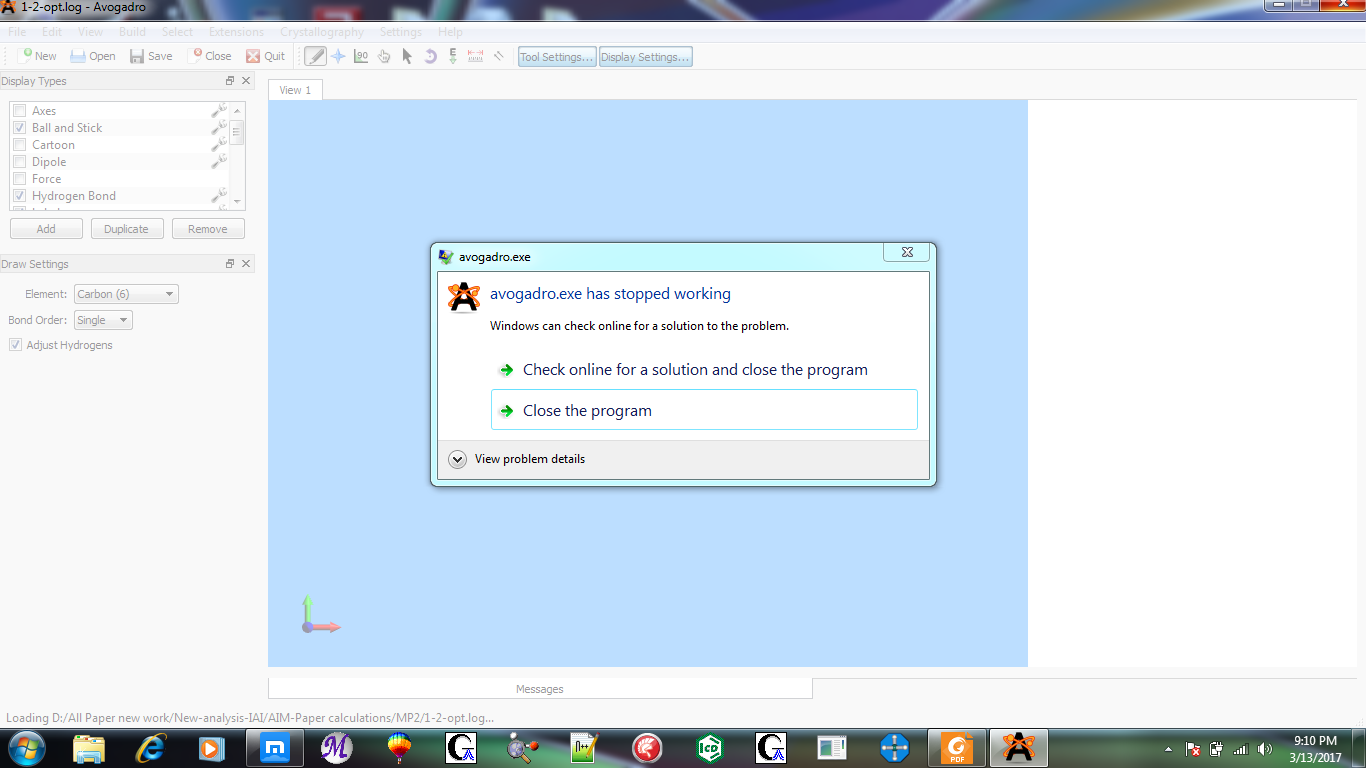Viewport: 1366px width, 768px height.
Task: Open the Extensions menu
Action: tap(236, 32)
